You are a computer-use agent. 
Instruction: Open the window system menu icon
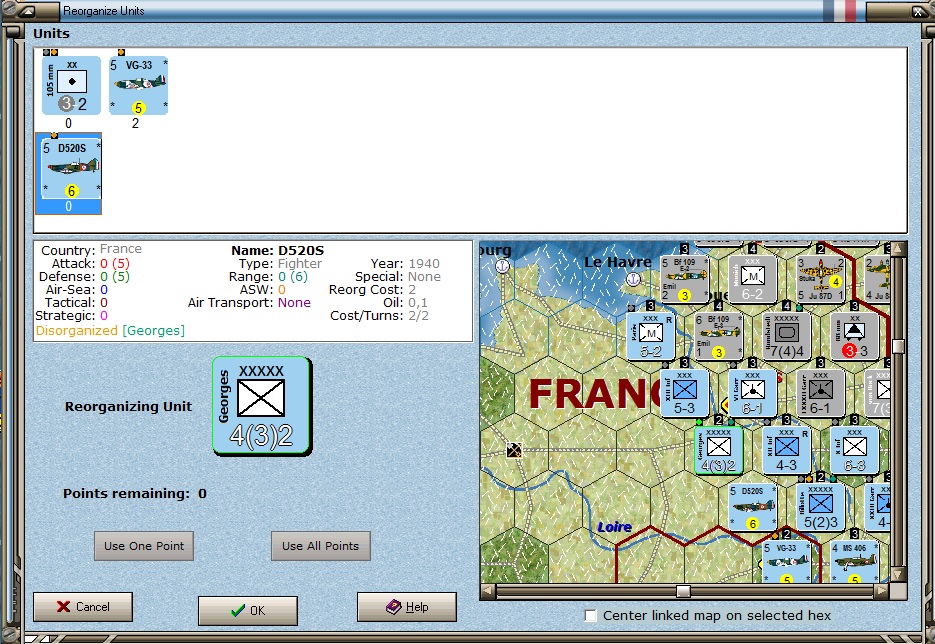pos(28,11)
